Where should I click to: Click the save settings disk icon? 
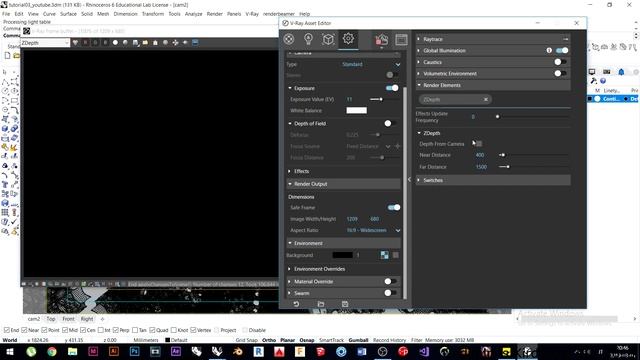point(345,304)
